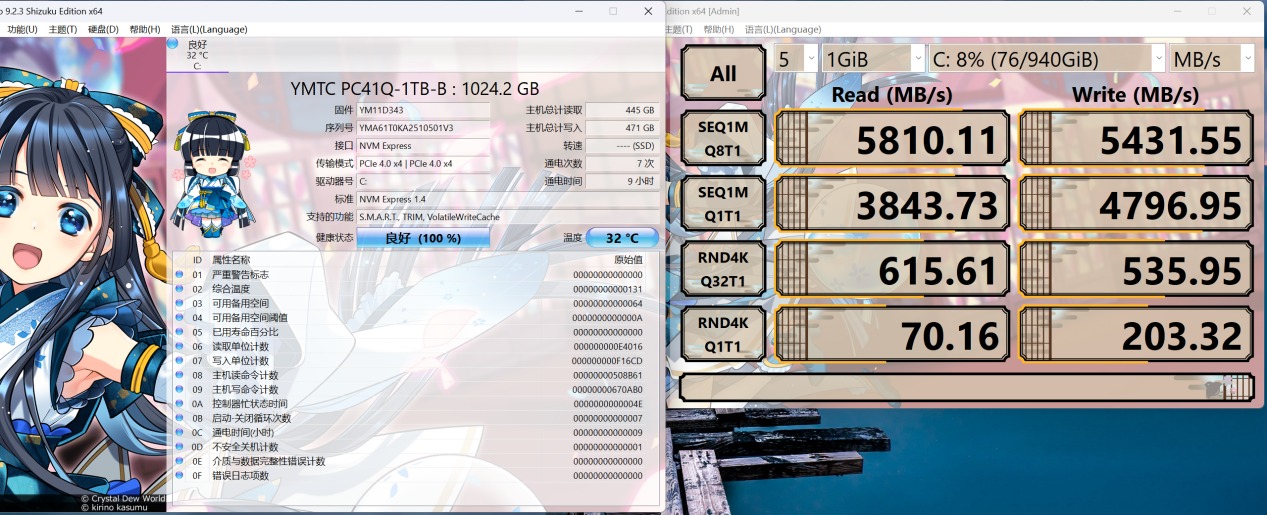Click the 70.16 read result cell
The image size is (1267, 515).
[x=892, y=334]
